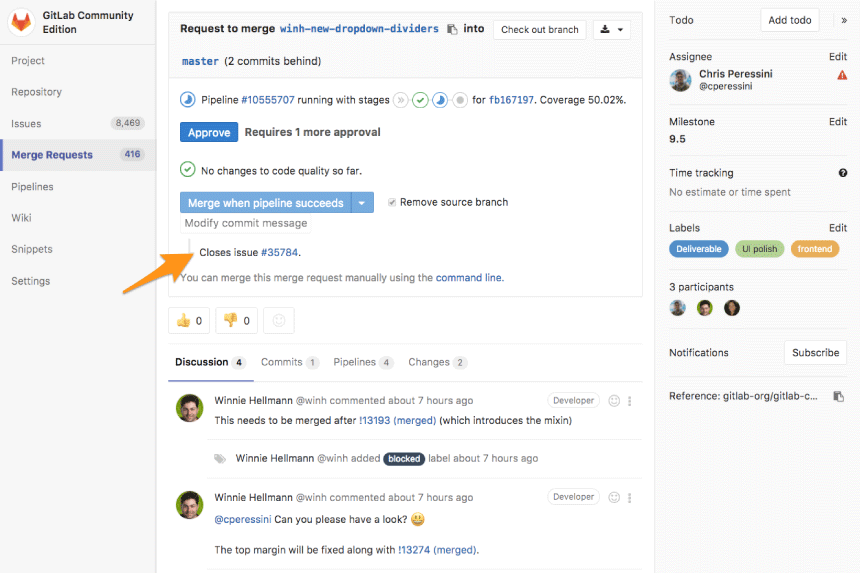Click the frontend label

pyautogui.click(x=814, y=249)
